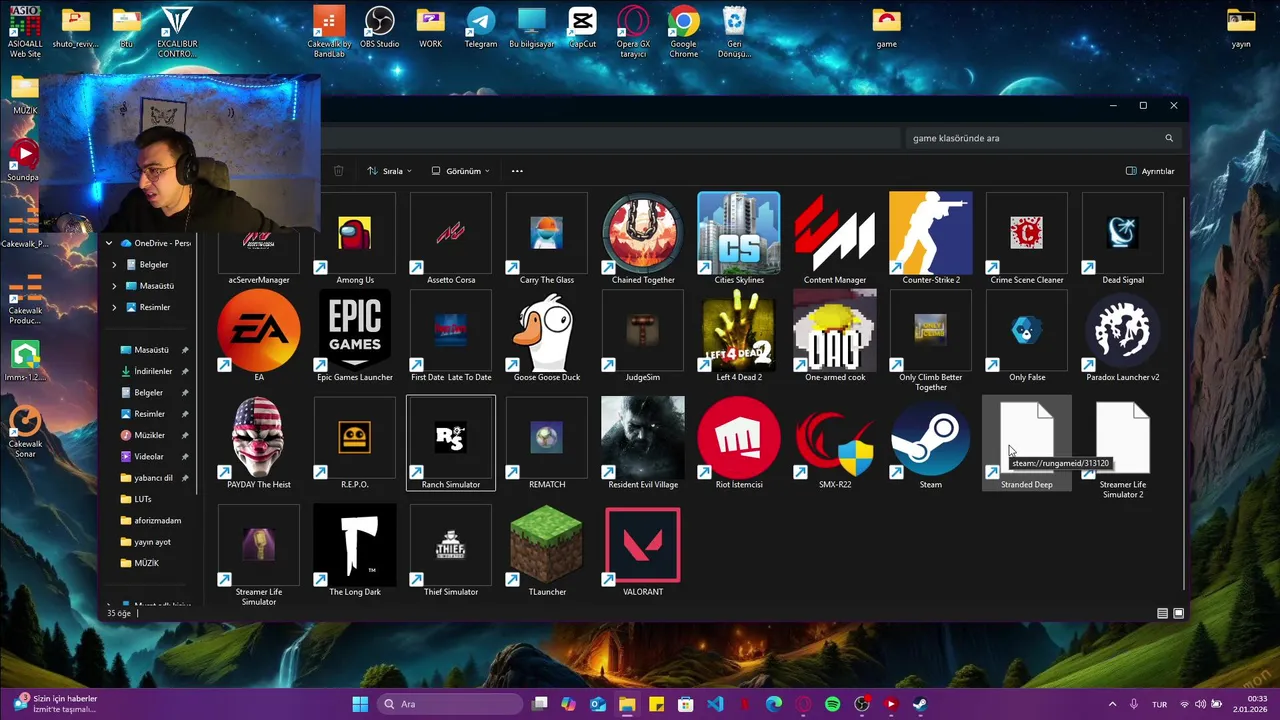Click the delete trash icon in toolbar
Image resolution: width=1280 pixels, height=720 pixels.
tap(338, 171)
